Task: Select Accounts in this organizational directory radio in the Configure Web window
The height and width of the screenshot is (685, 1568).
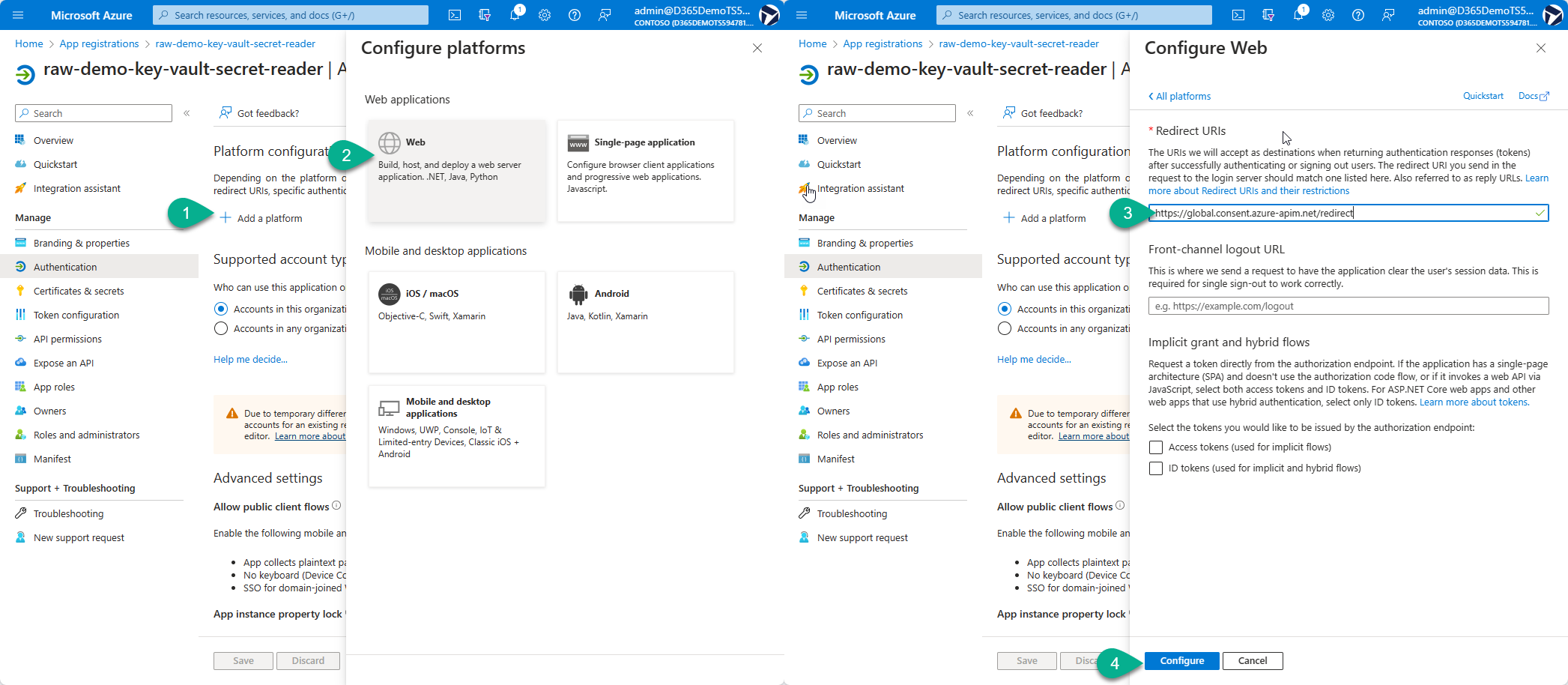Action: (x=1005, y=309)
